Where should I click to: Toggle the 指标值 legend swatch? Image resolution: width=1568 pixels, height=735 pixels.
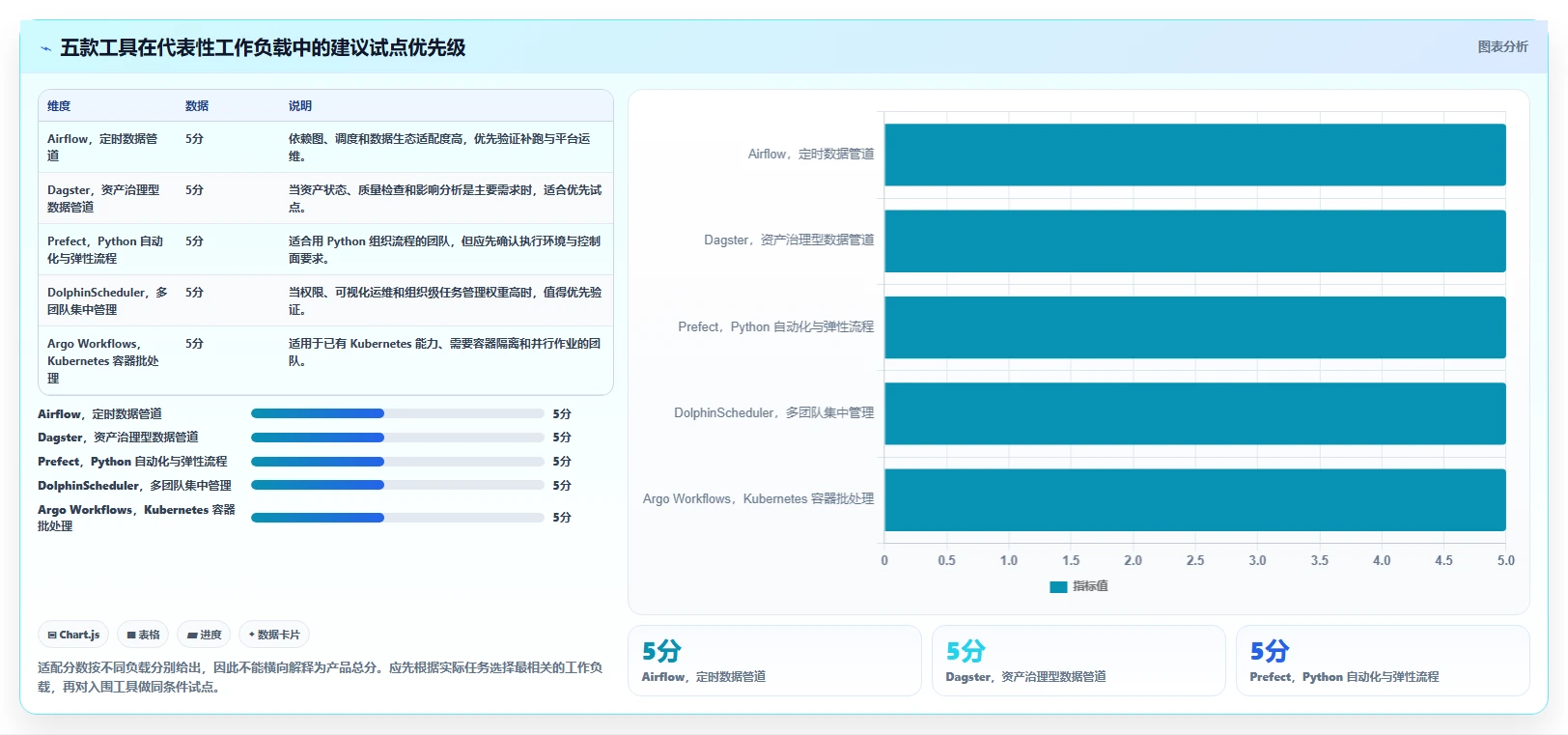tap(1058, 586)
